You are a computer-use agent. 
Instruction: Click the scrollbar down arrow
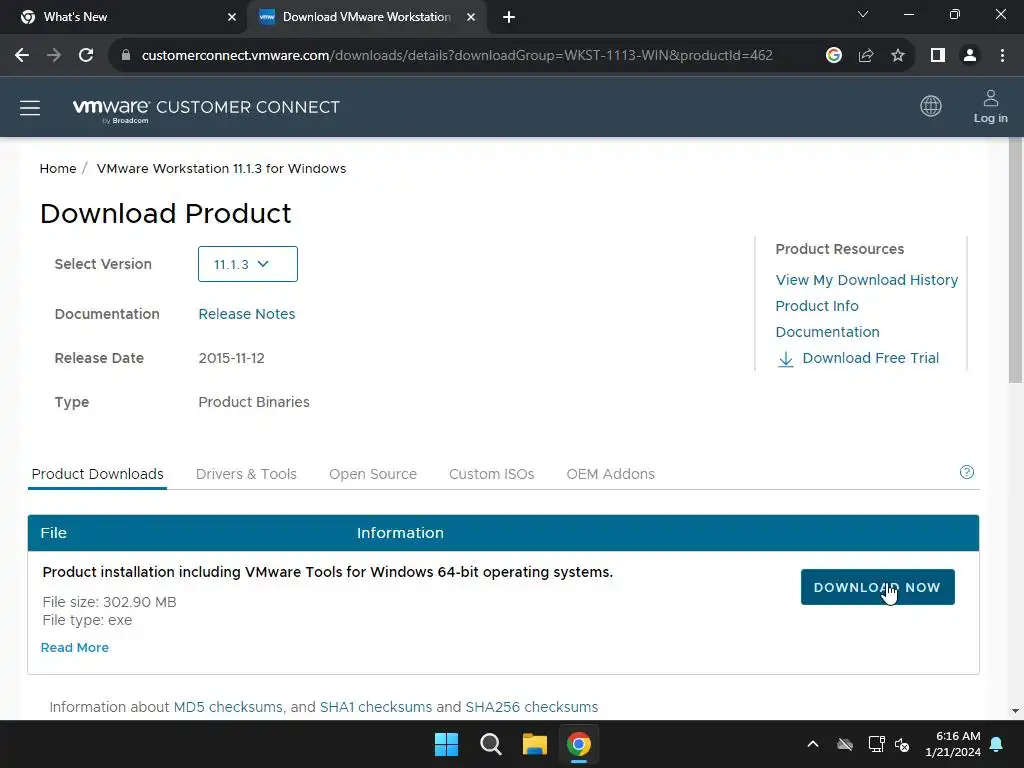(1016, 711)
